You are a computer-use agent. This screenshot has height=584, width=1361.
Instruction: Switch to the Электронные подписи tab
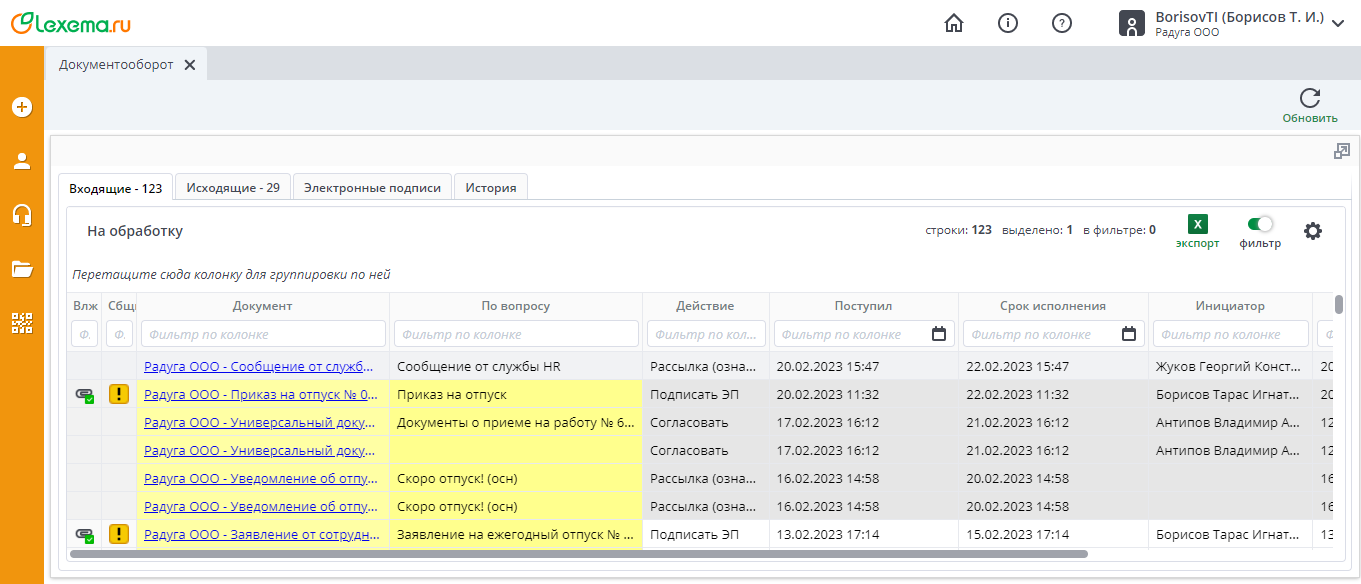click(372, 187)
